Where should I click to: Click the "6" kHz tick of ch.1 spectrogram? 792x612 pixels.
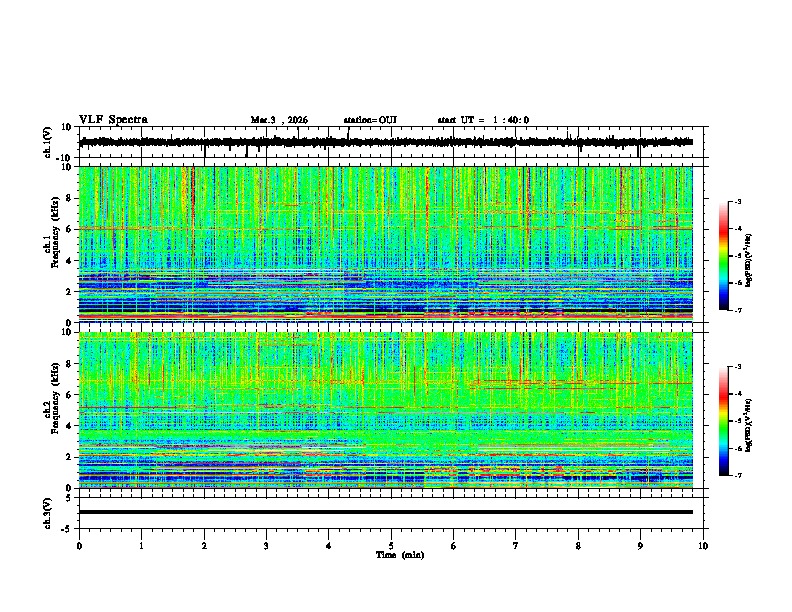tap(69, 229)
